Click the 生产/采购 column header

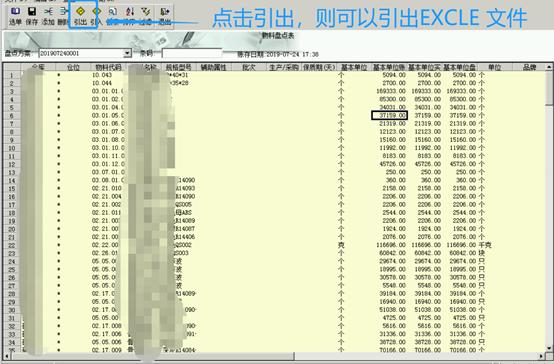point(284,67)
